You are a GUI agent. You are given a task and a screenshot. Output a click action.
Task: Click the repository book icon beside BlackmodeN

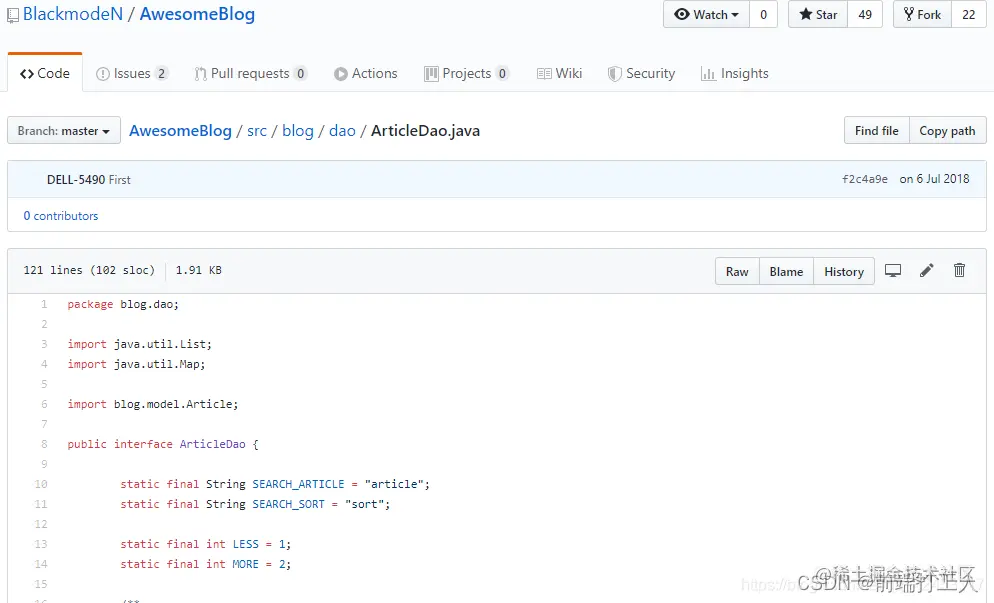[x=13, y=15]
